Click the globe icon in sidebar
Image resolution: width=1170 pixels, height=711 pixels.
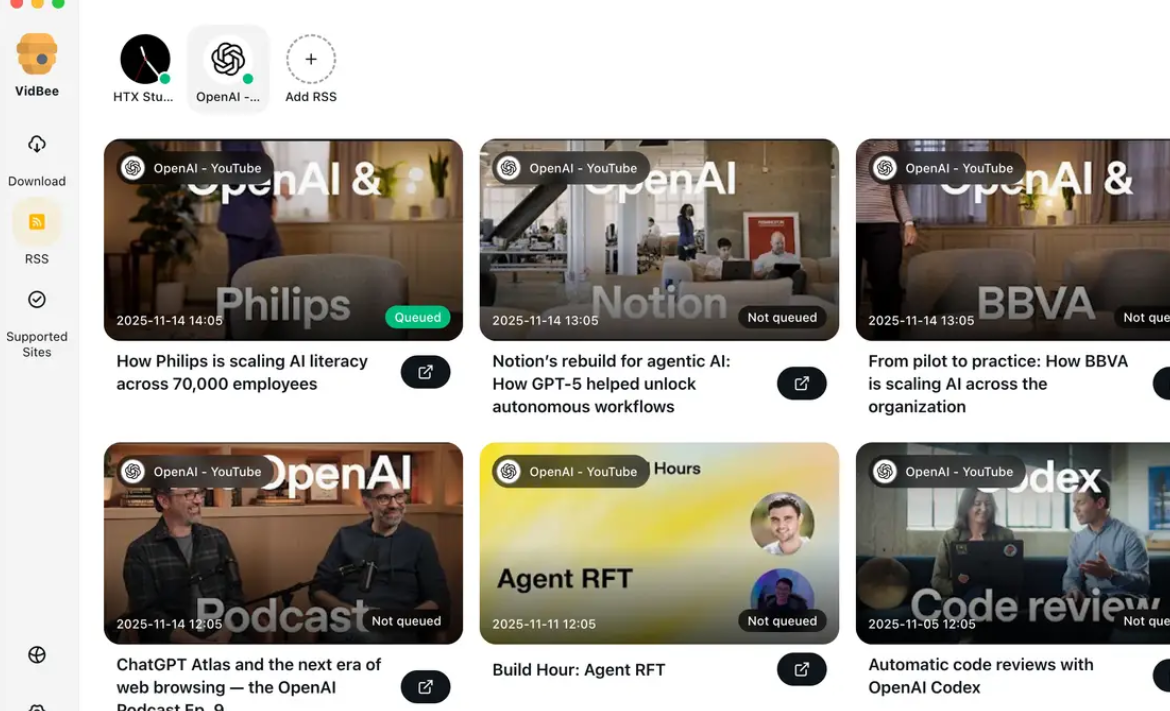pos(37,654)
